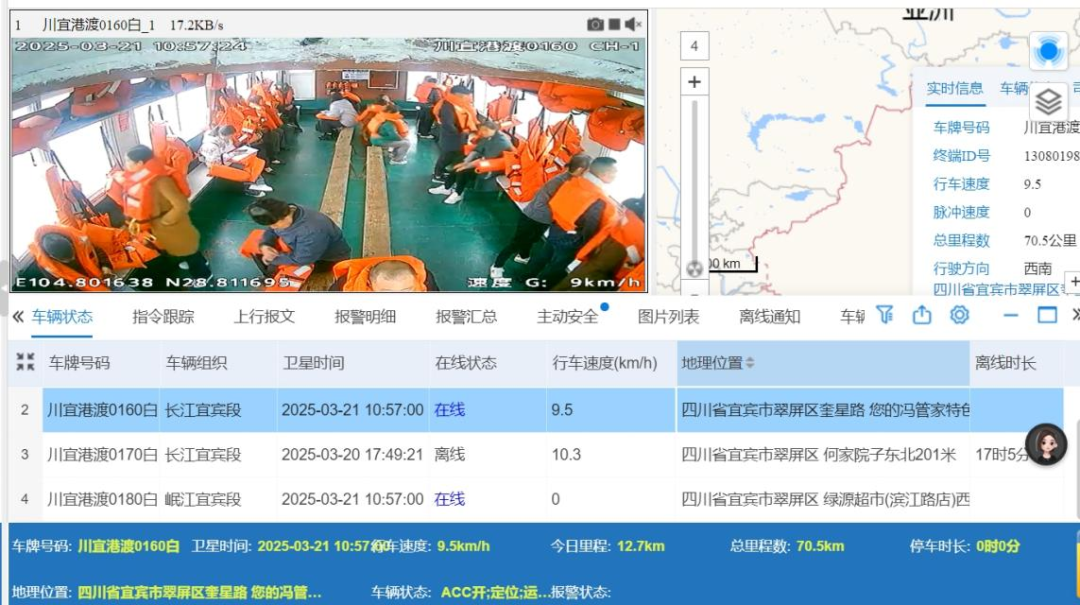Viewport: 1080px width, 605px height.
Task: Click the export share icon
Action: pyautogui.click(x=922, y=315)
